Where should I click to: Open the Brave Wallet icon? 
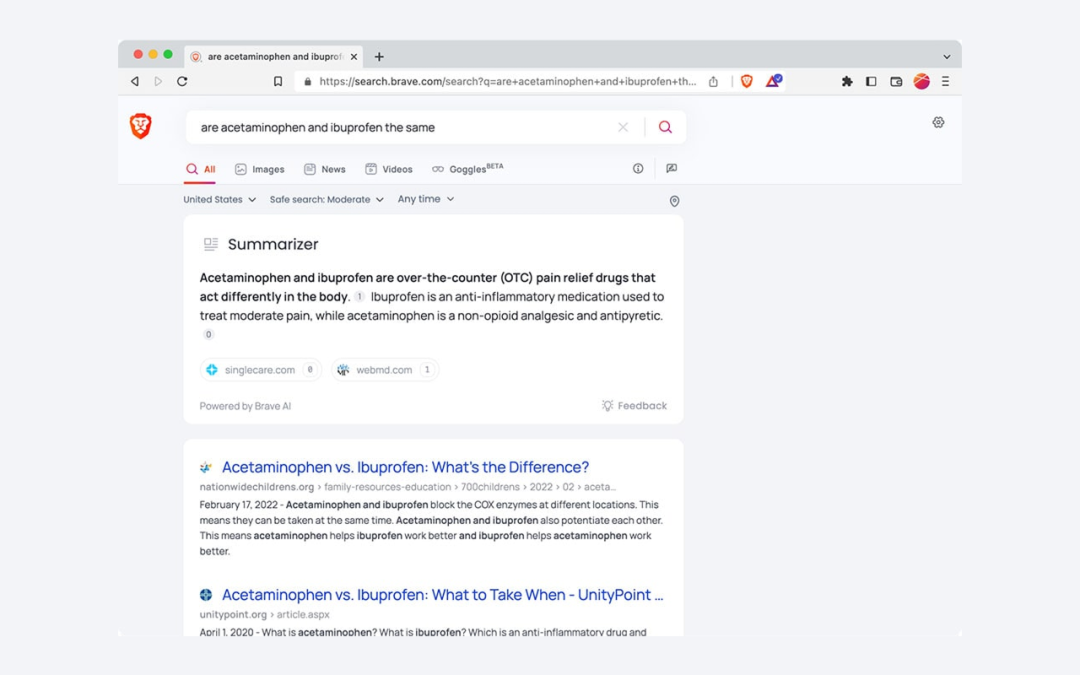point(896,81)
